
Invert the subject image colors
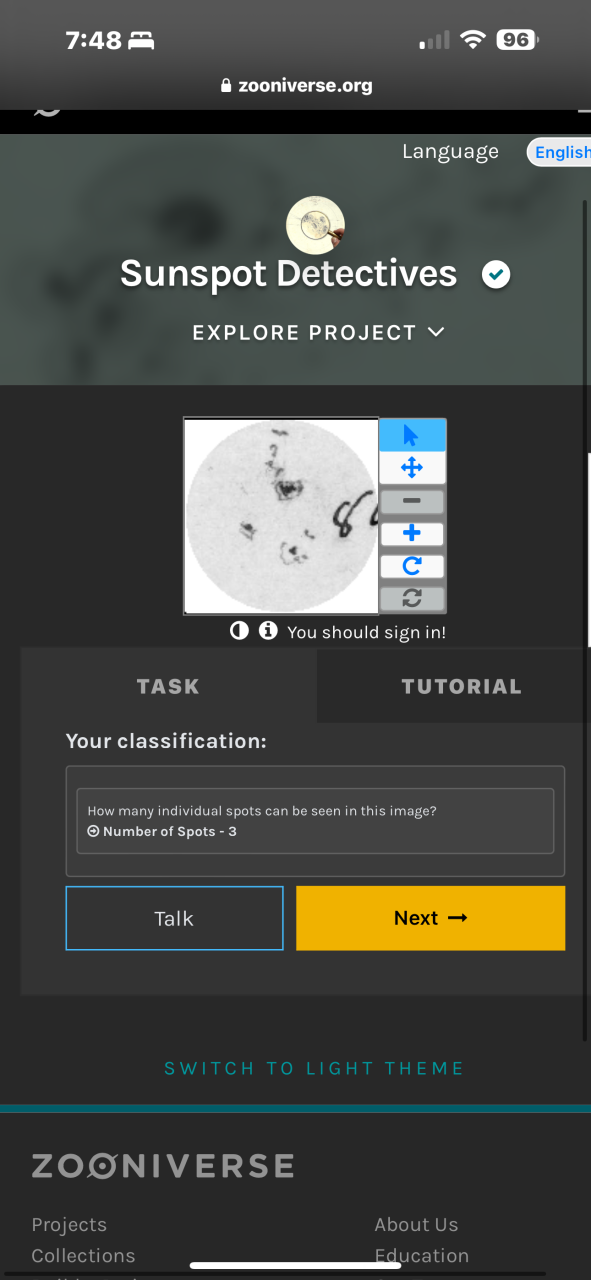[x=239, y=631]
